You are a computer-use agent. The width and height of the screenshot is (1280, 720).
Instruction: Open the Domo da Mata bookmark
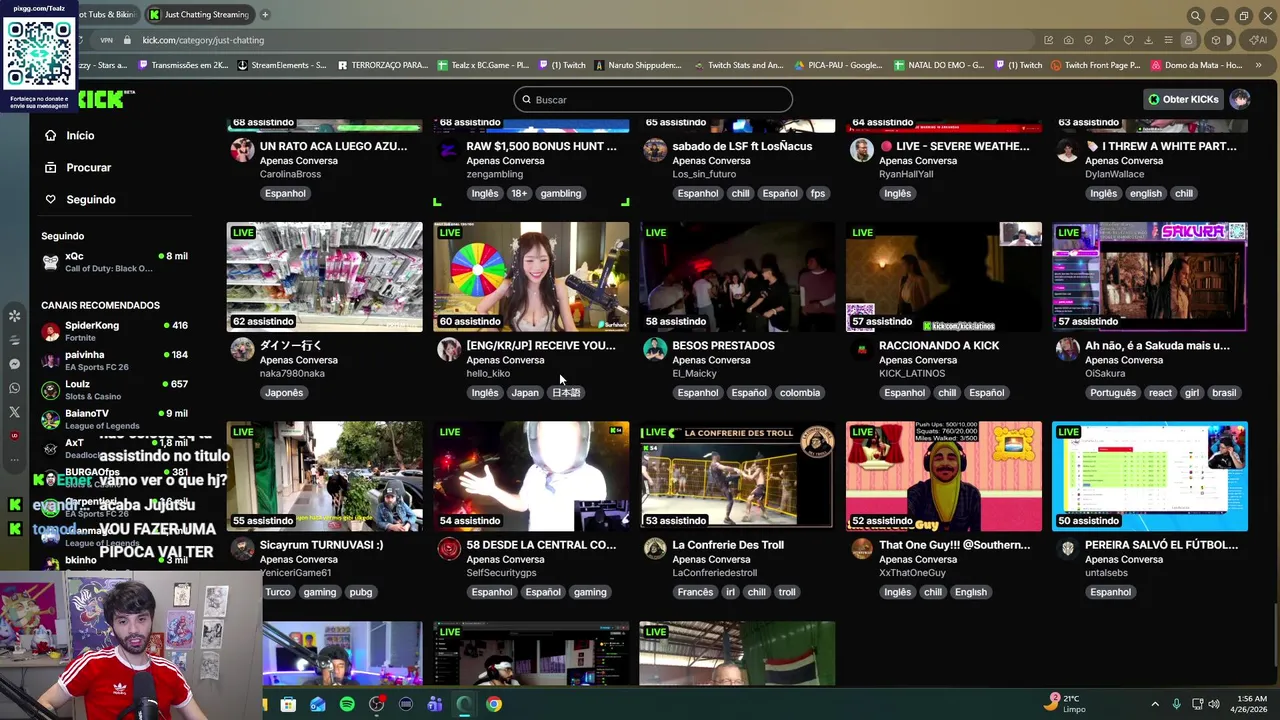(x=1196, y=65)
